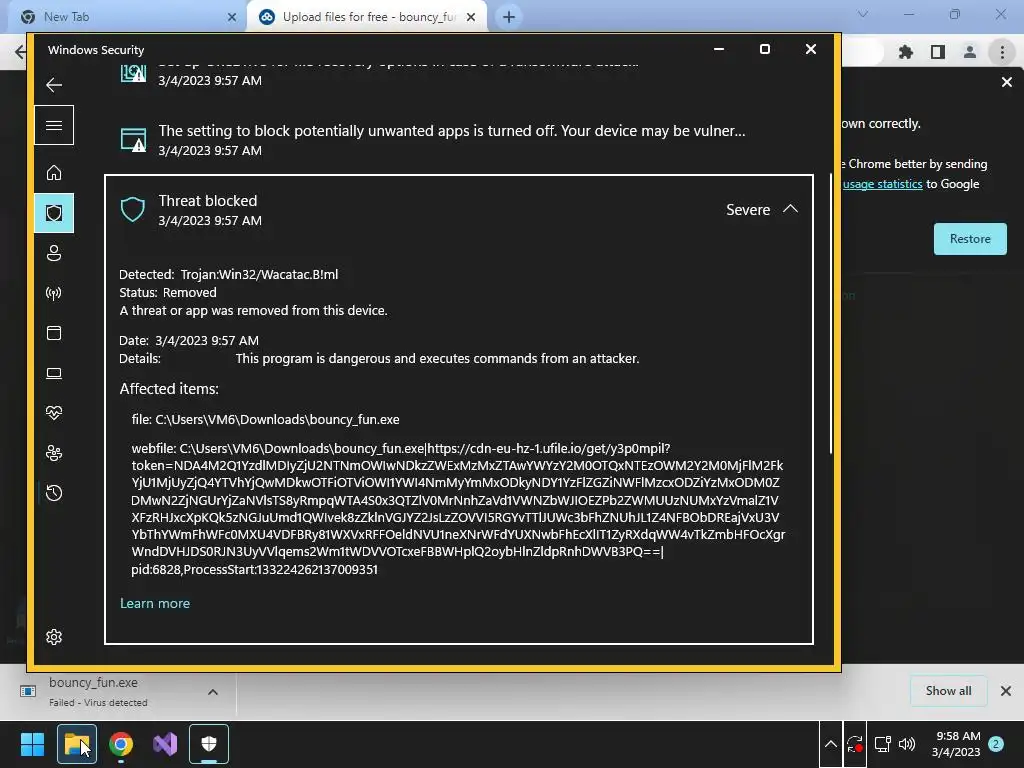Open Chrome from the taskbar
Screen dimensions: 1024x768
coord(121,744)
